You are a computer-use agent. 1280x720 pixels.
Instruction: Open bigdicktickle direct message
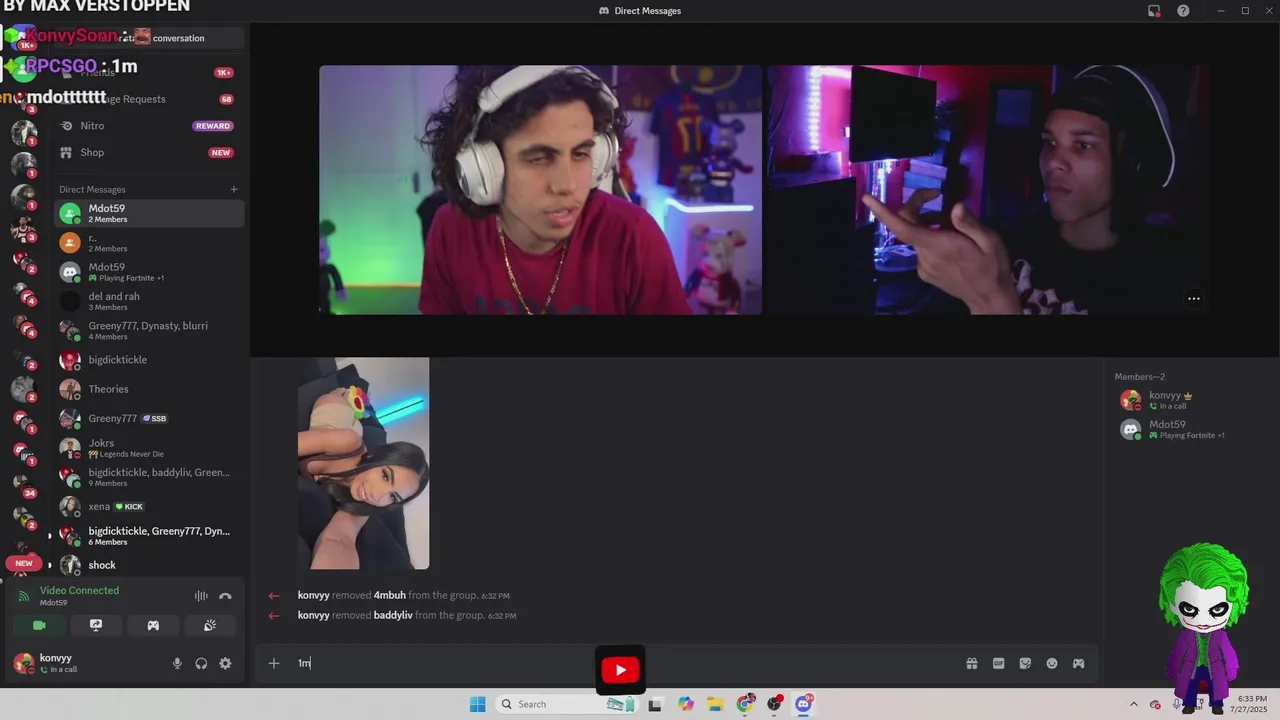(x=149, y=360)
